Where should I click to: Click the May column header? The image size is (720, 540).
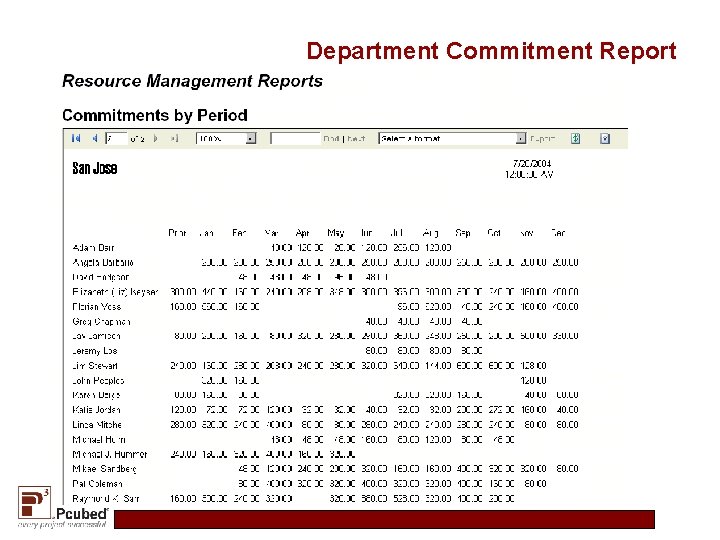pos(336,233)
